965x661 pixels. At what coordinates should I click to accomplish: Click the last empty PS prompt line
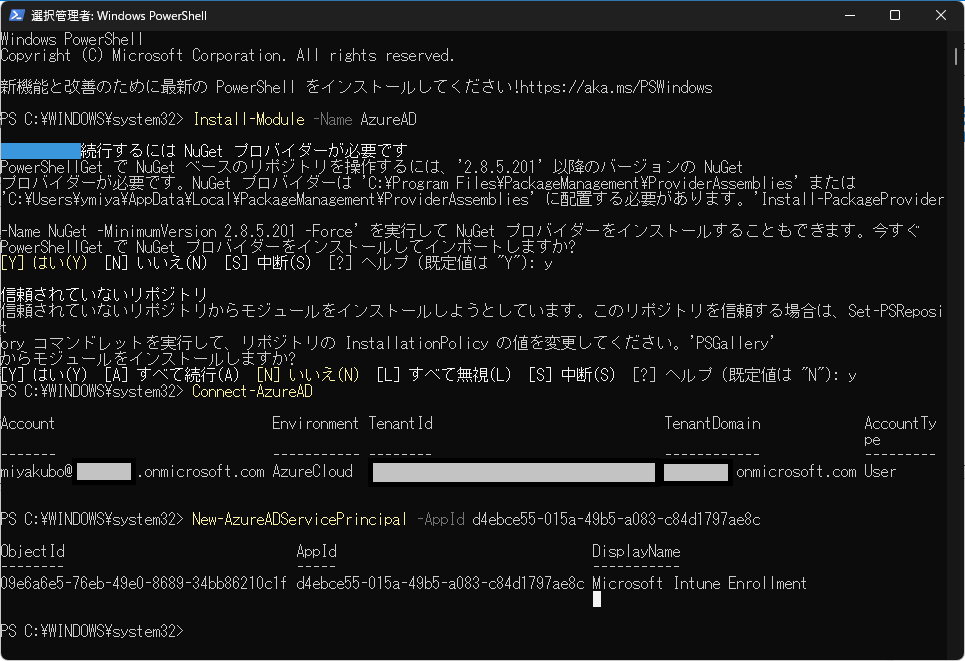click(x=92, y=631)
